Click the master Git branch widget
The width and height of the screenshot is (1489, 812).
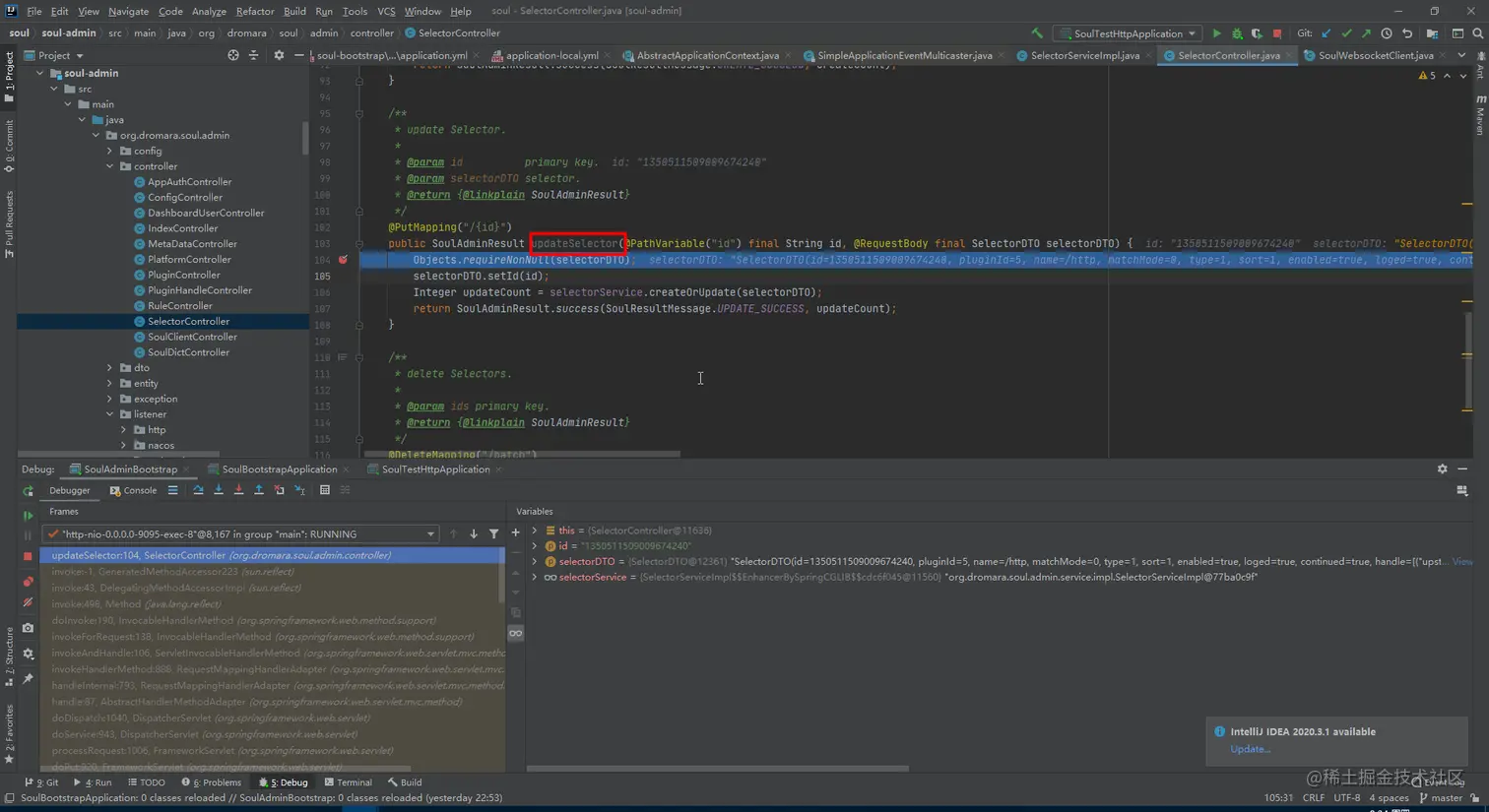tap(1441, 798)
